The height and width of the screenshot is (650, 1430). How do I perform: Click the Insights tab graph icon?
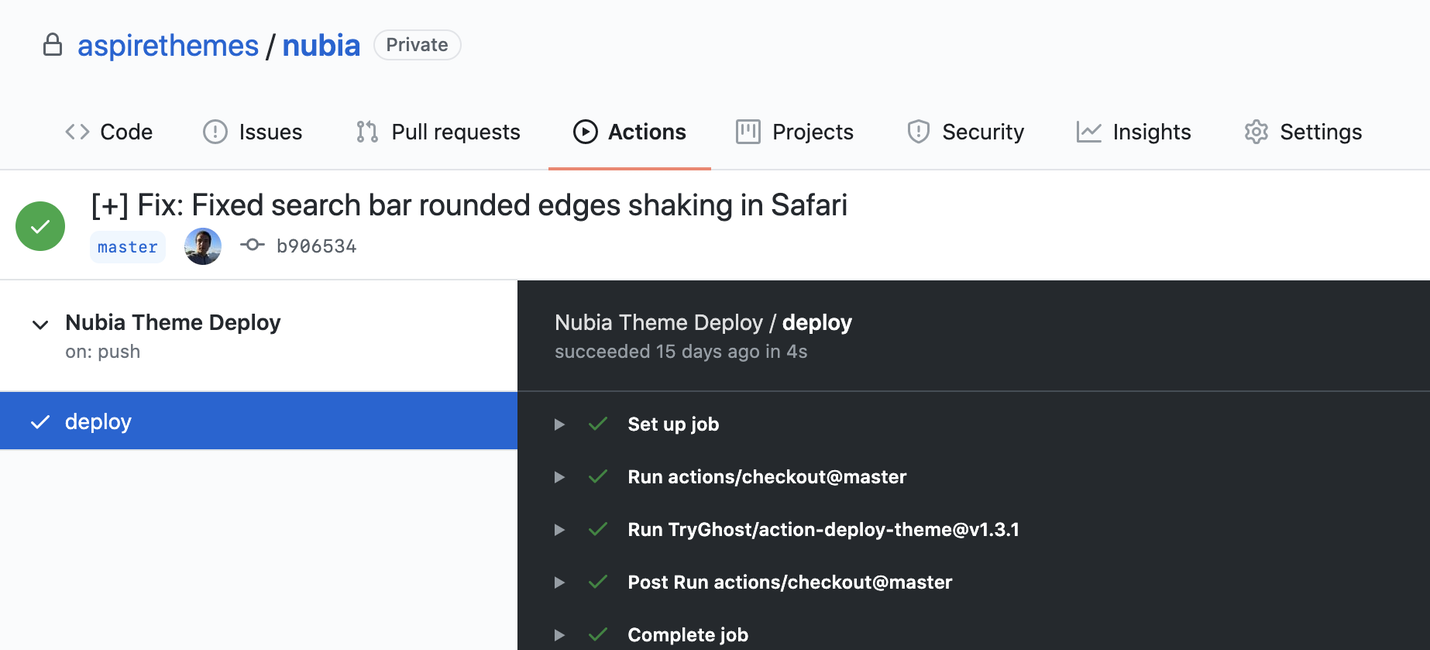pos(1089,132)
